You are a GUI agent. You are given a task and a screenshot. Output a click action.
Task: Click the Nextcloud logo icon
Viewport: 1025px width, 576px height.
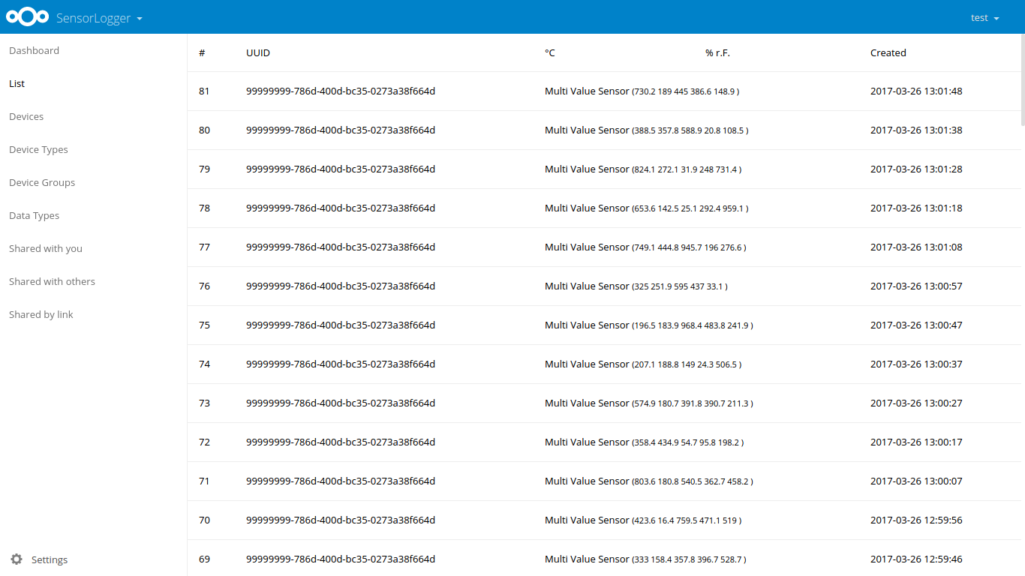tap(27, 17)
